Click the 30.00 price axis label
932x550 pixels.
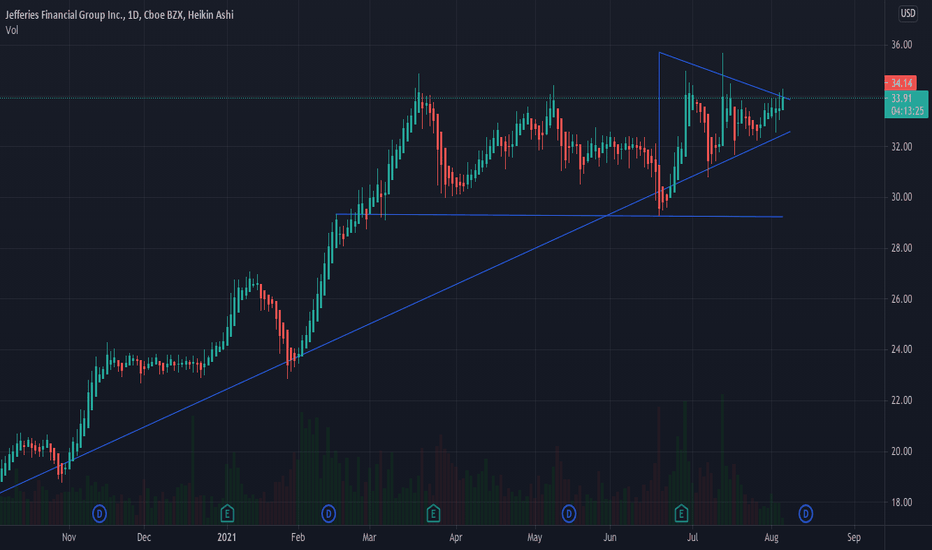902,197
